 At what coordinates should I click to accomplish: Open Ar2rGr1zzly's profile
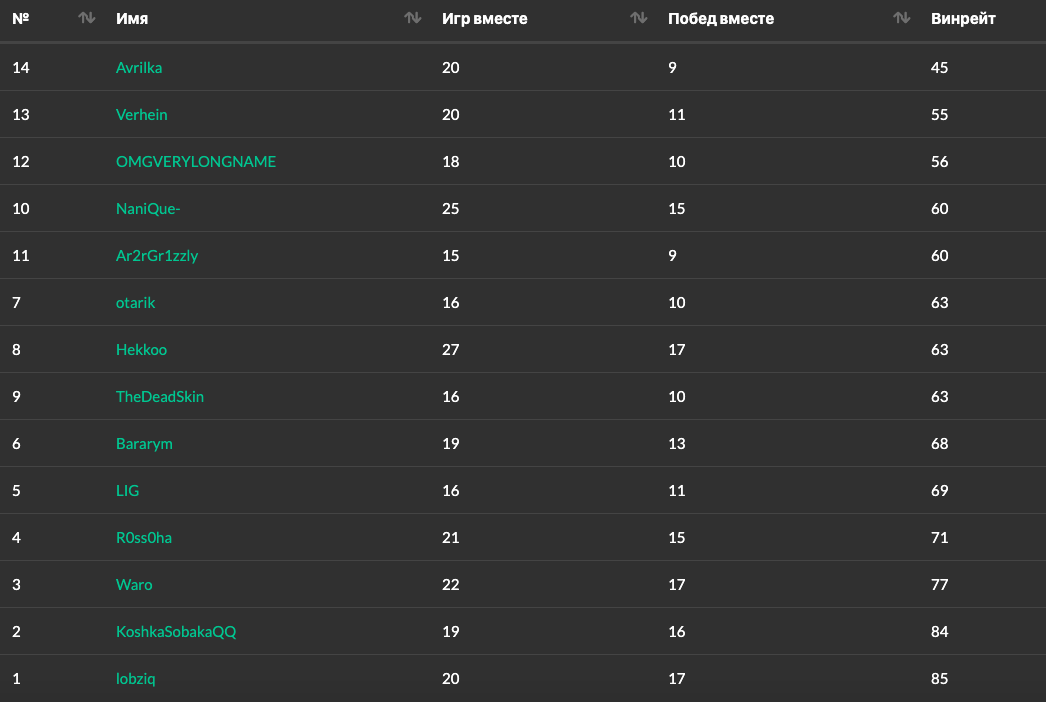(x=157, y=256)
